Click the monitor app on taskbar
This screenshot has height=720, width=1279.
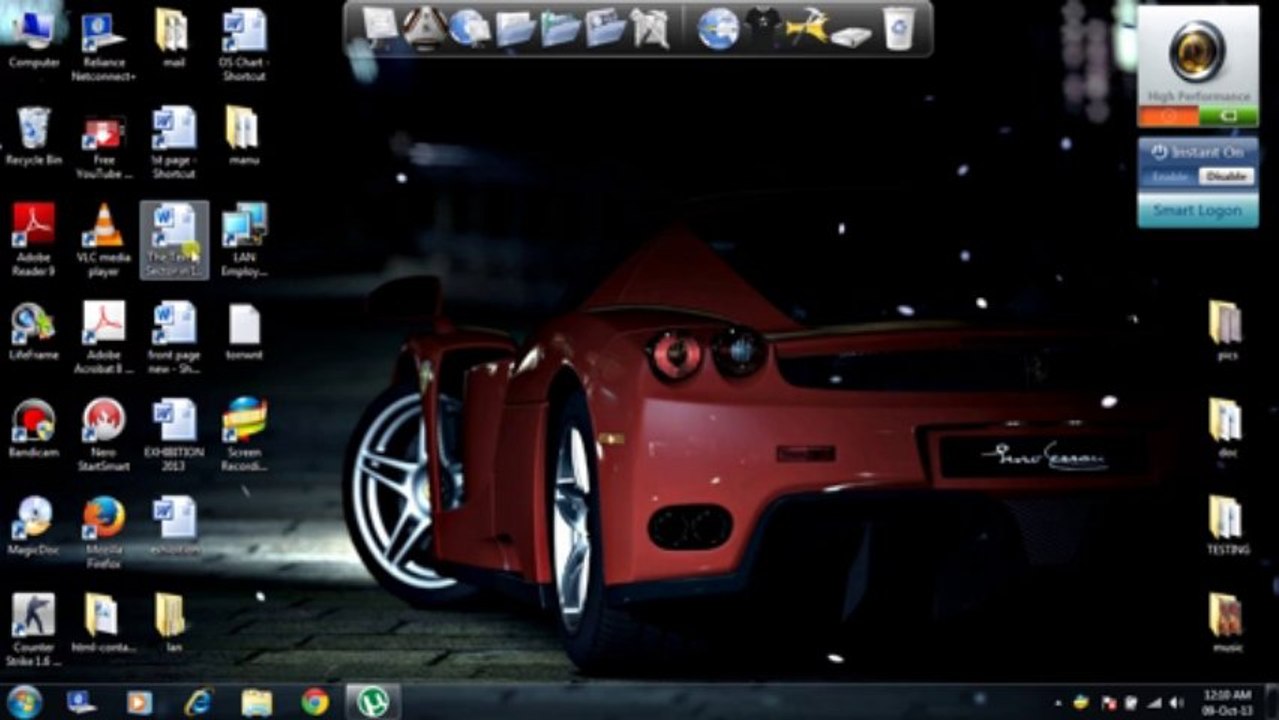point(81,702)
